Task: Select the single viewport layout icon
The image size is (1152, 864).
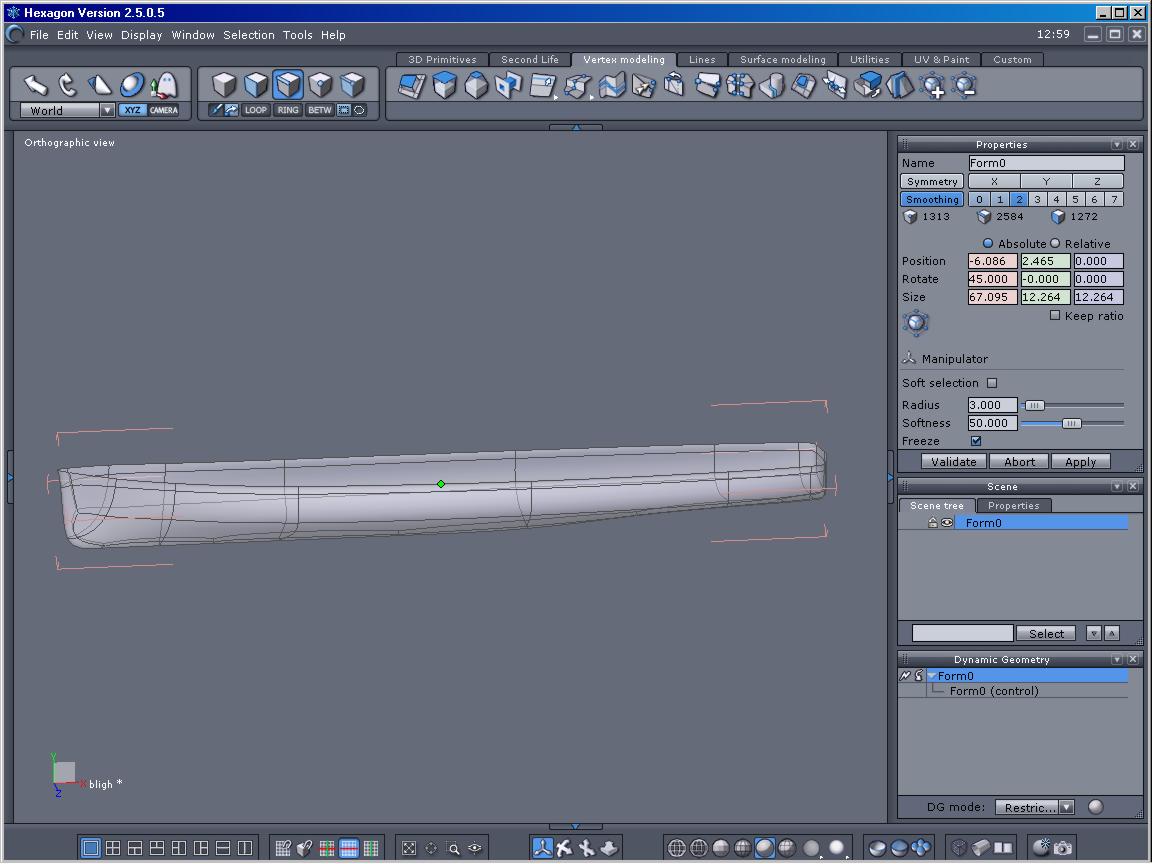Action: pos(91,848)
